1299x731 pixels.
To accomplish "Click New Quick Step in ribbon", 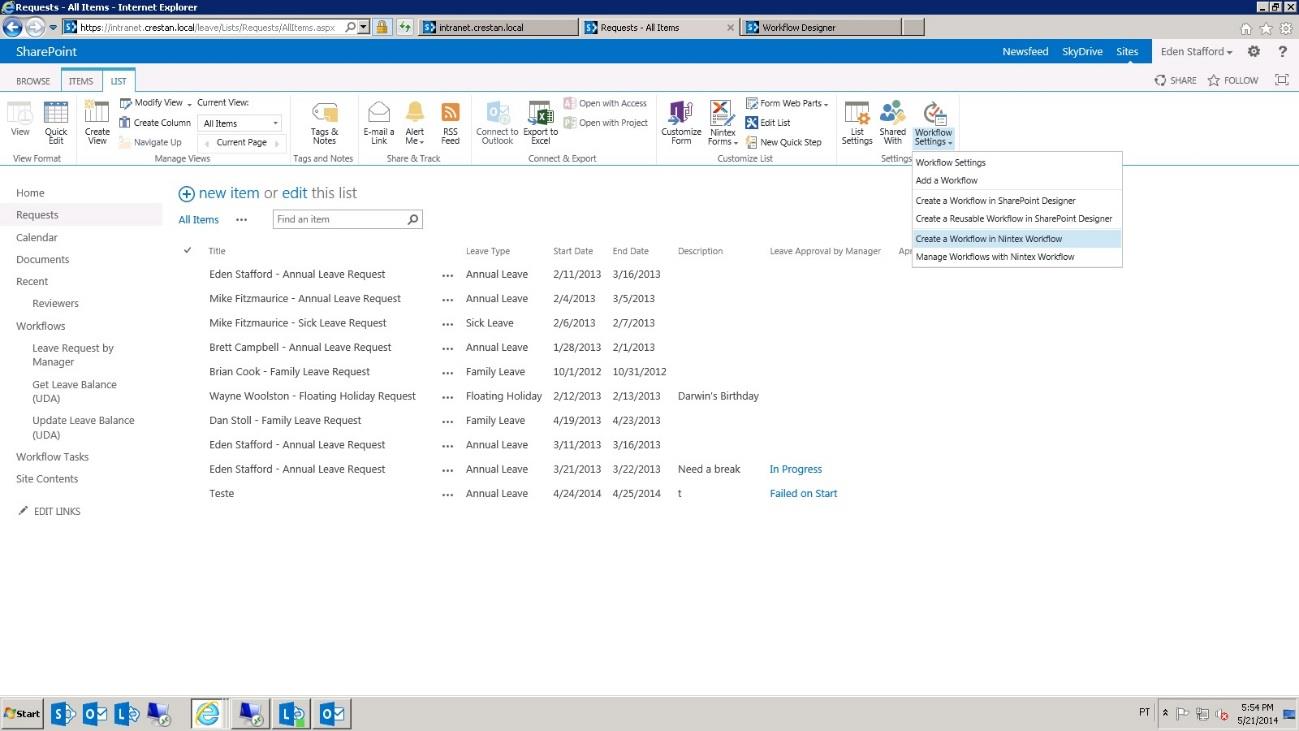I will pos(783,142).
